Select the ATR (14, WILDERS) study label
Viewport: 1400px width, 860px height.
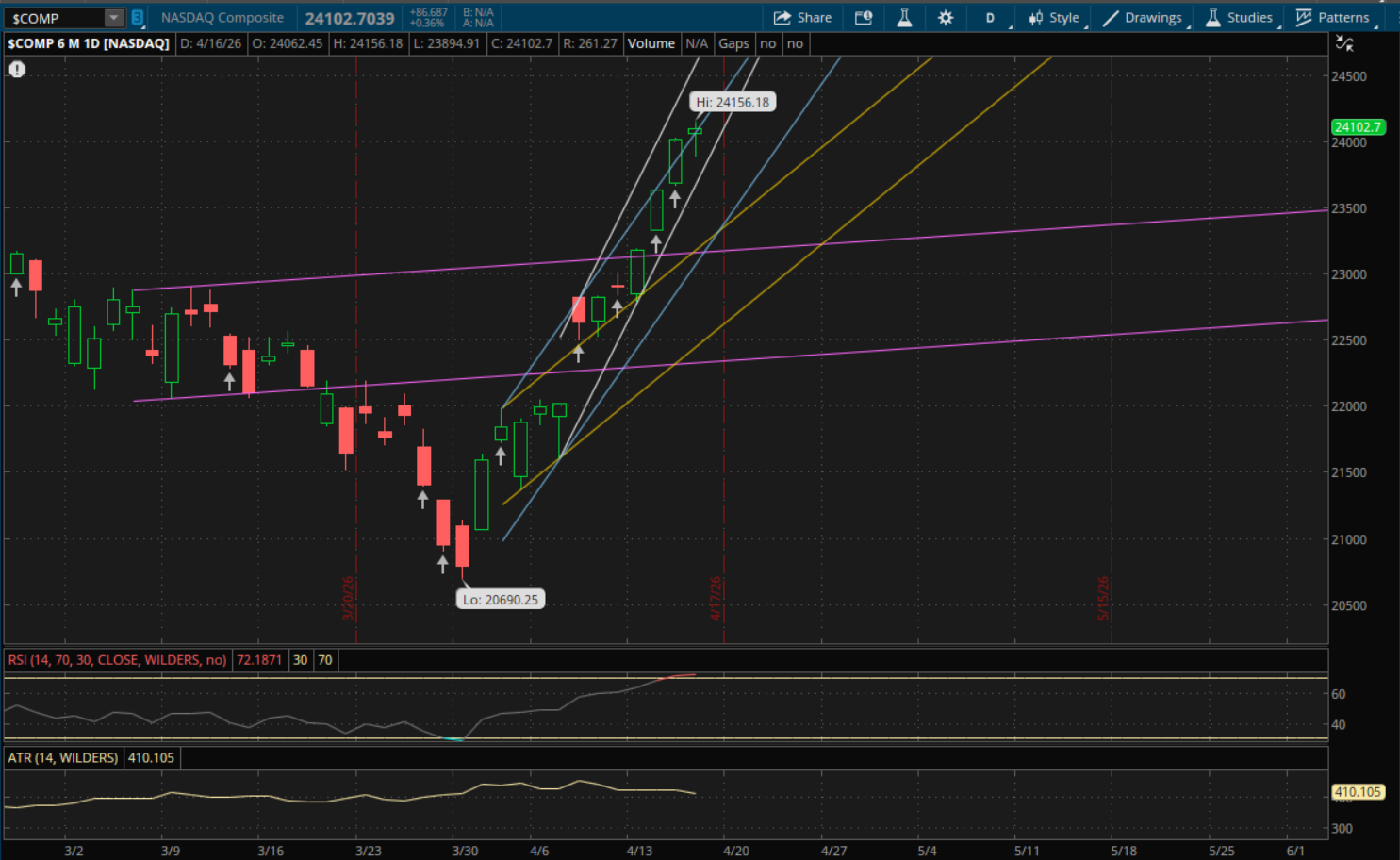click(63, 758)
